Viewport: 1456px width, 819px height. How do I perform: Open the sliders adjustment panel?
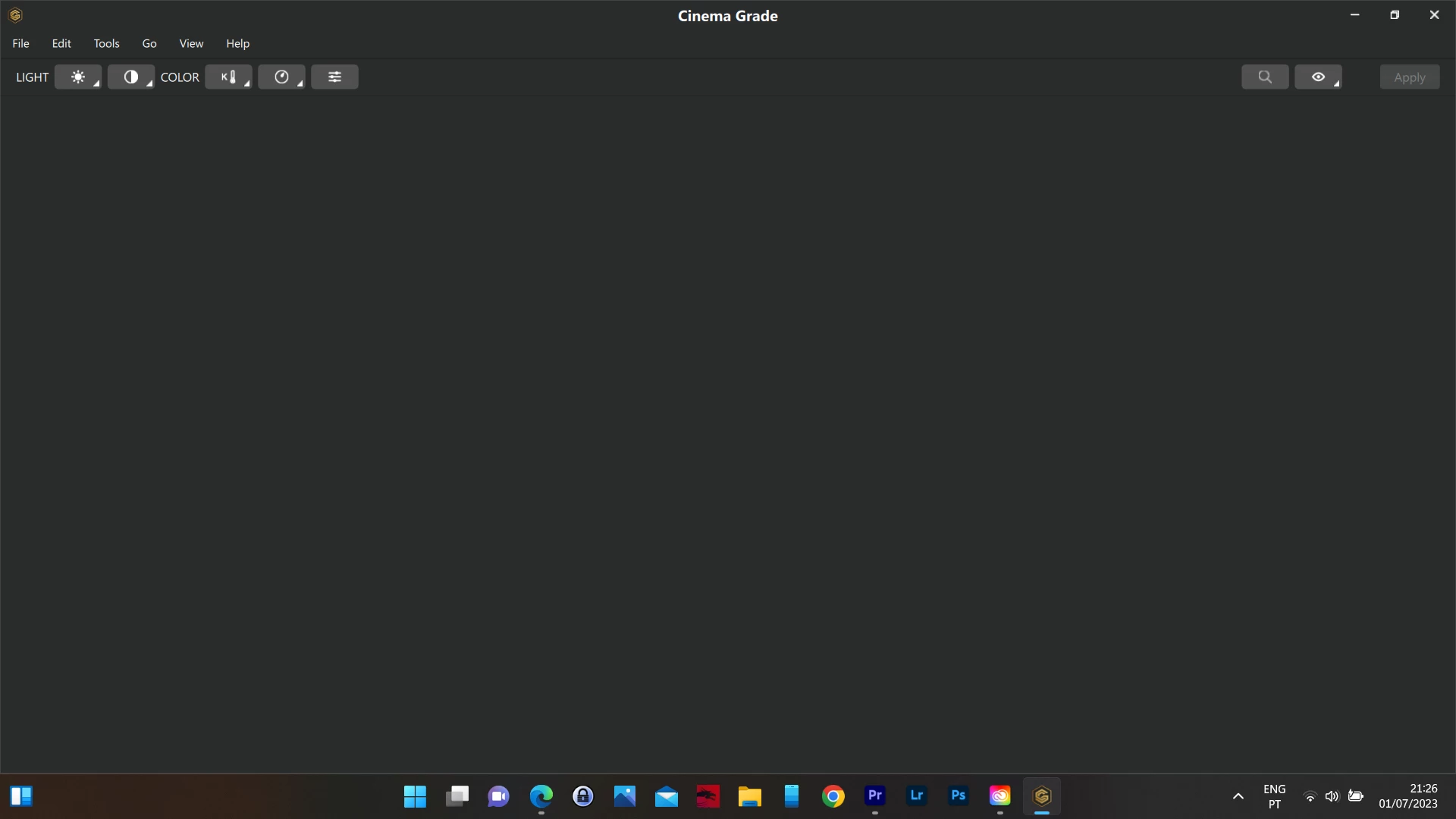click(334, 77)
